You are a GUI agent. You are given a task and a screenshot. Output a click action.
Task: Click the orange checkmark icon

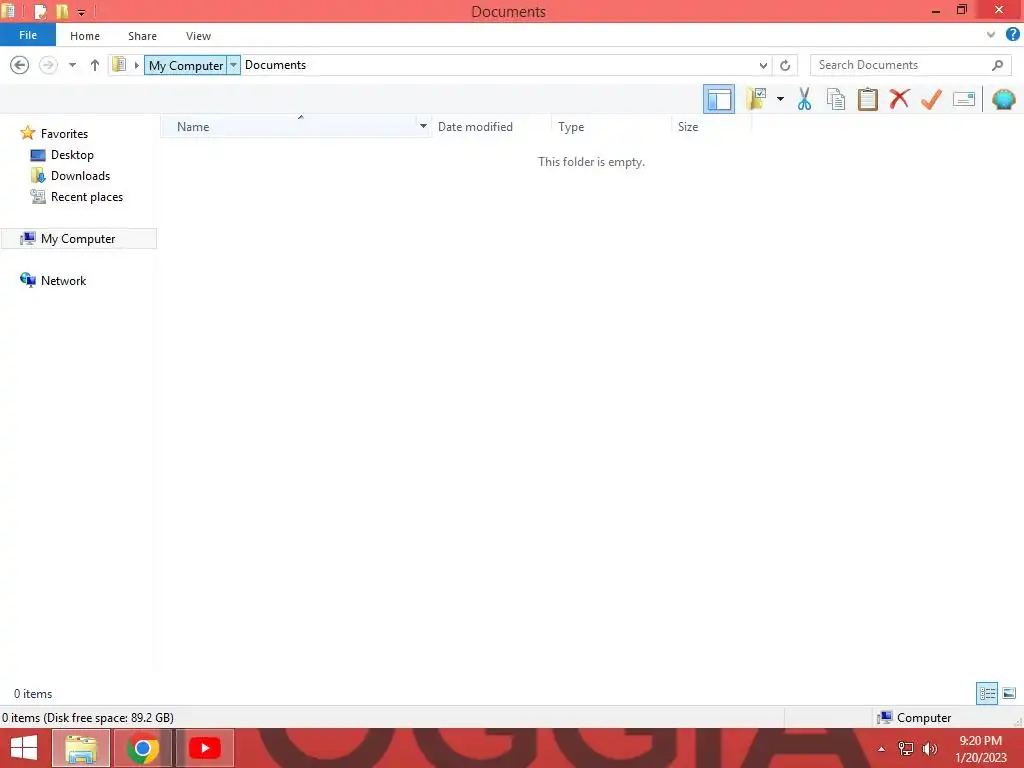point(931,99)
